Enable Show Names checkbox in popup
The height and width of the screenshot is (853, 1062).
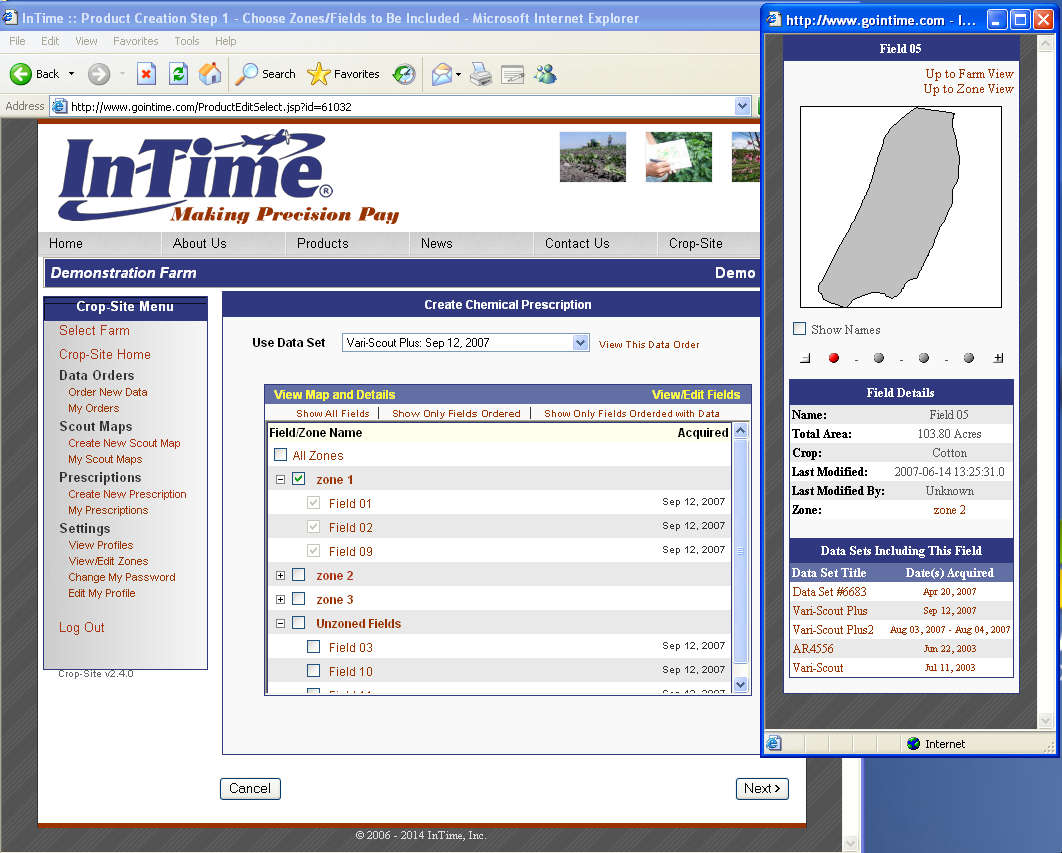coord(800,329)
